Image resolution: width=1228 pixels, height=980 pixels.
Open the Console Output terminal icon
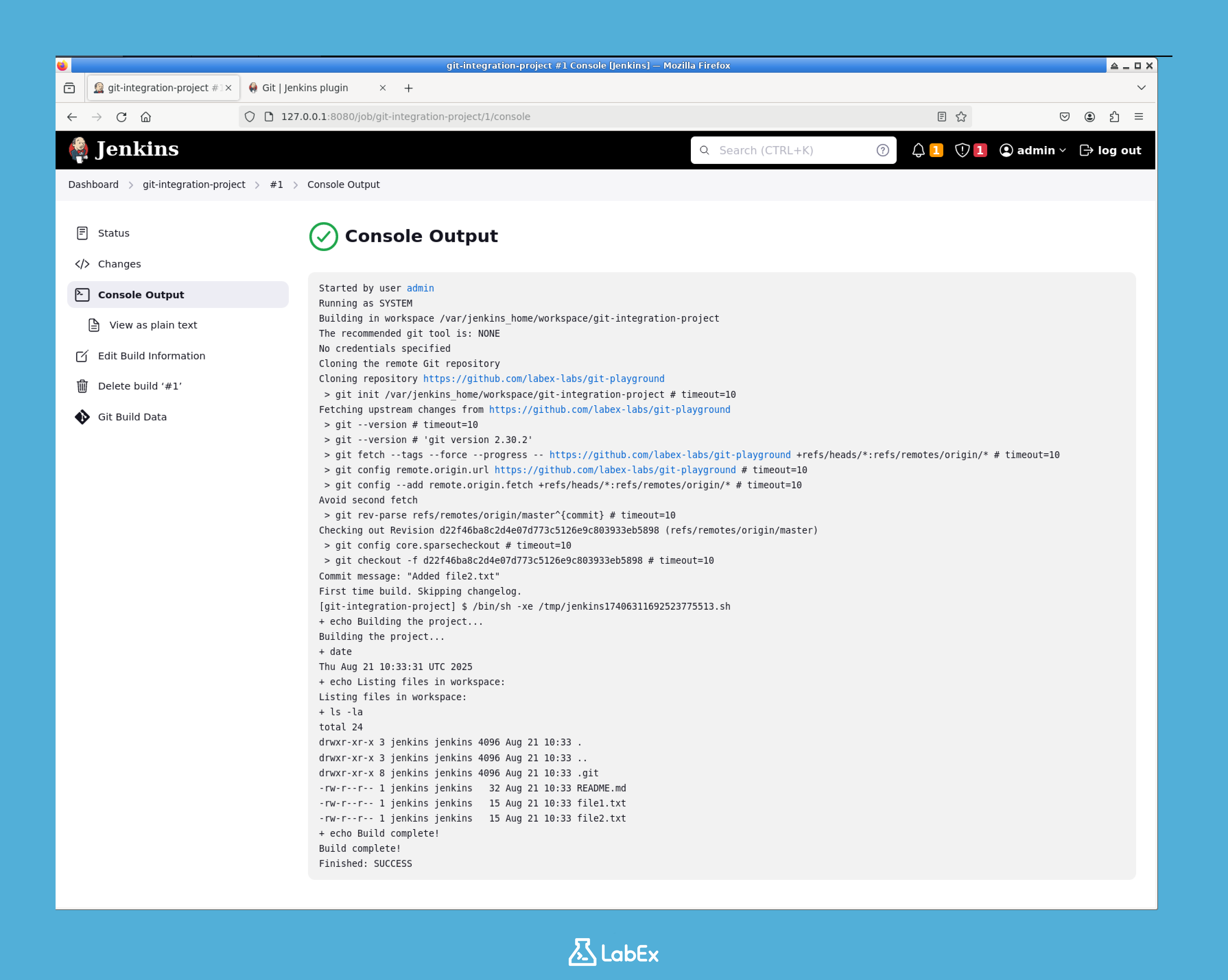[82, 295]
